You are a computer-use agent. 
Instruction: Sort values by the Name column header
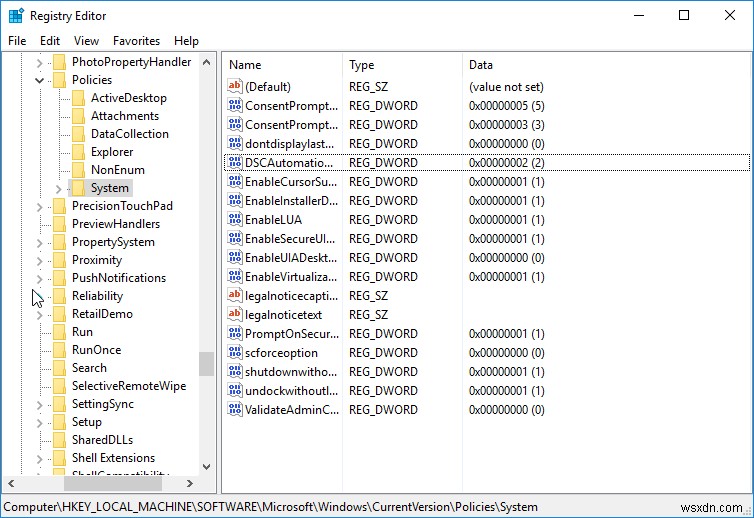pos(283,65)
